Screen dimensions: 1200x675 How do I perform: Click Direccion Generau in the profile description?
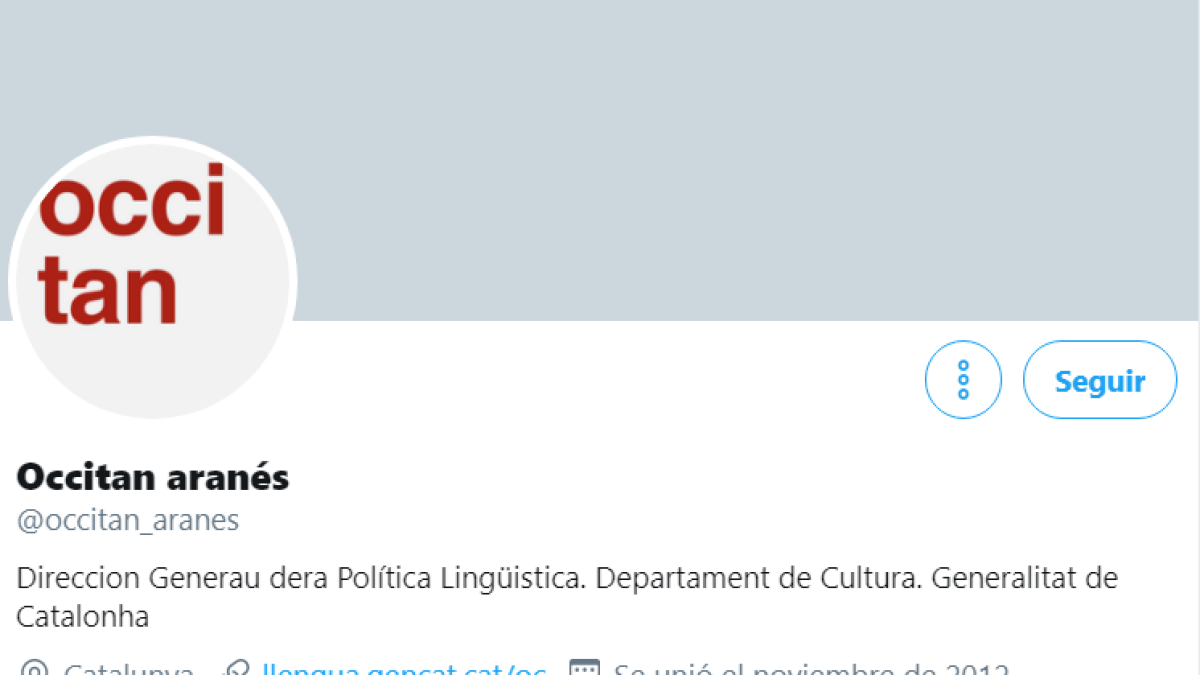point(120,578)
